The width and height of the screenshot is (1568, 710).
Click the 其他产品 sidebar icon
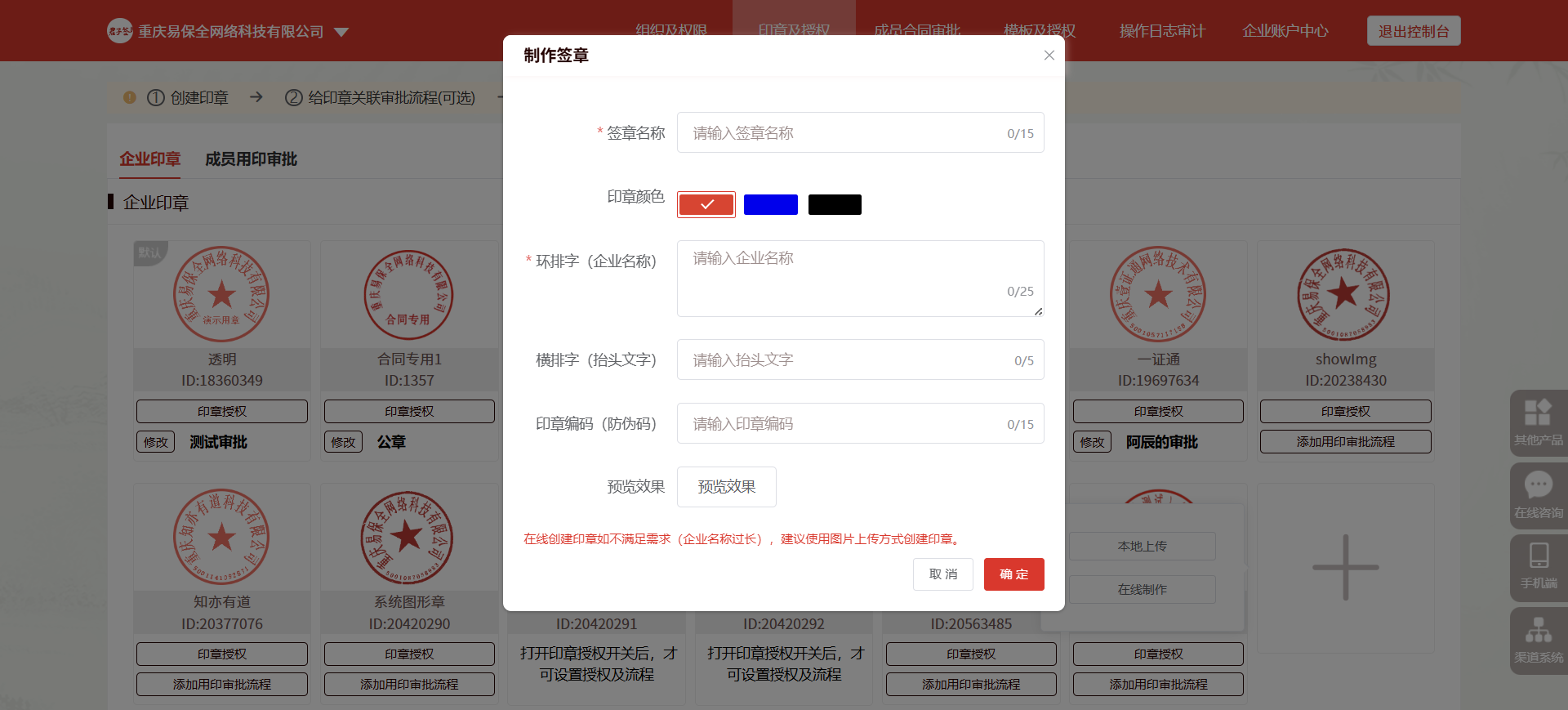(x=1538, y=413)
